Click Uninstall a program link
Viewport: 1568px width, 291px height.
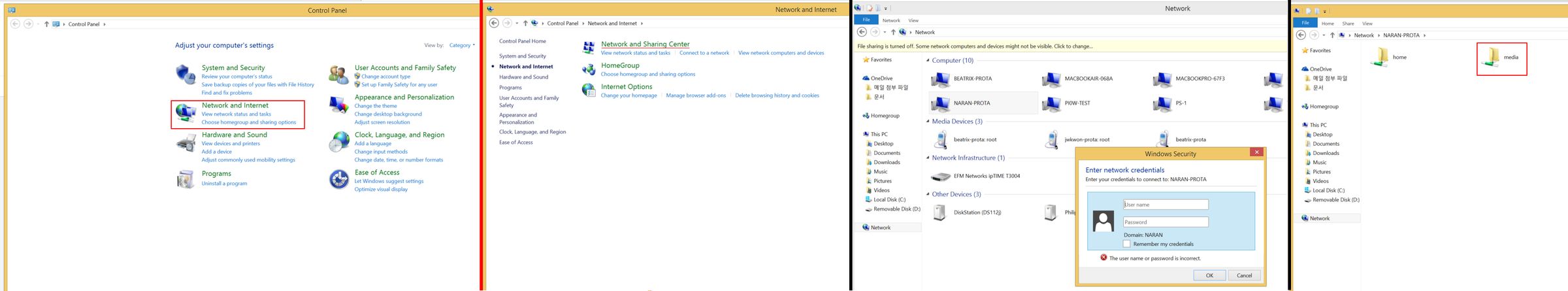pos(225,184)
